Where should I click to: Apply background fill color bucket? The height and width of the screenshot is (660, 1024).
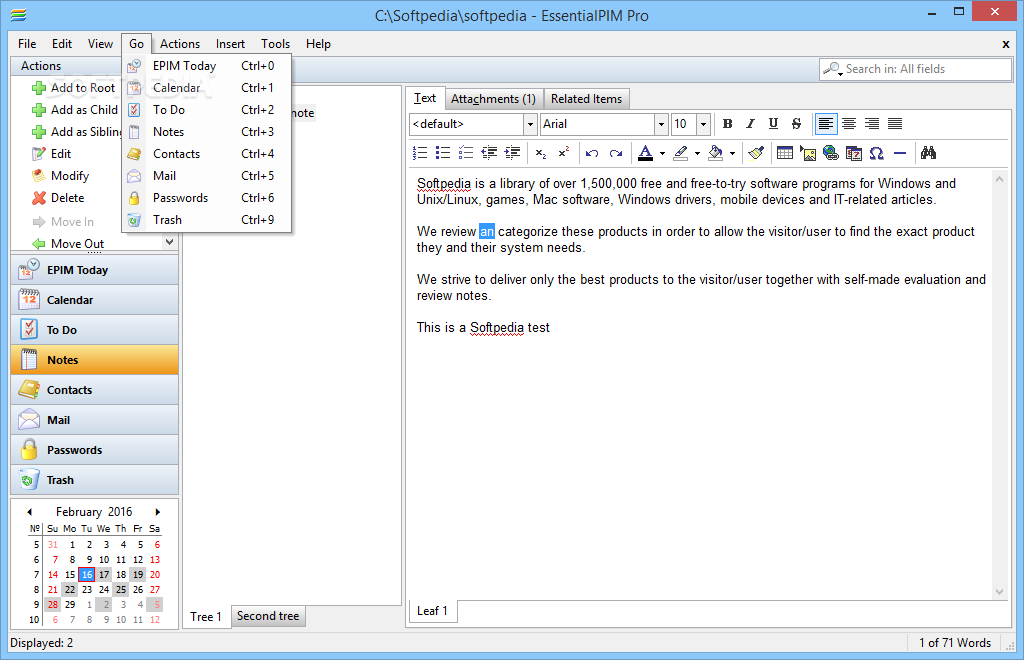[x=716, y=153]
